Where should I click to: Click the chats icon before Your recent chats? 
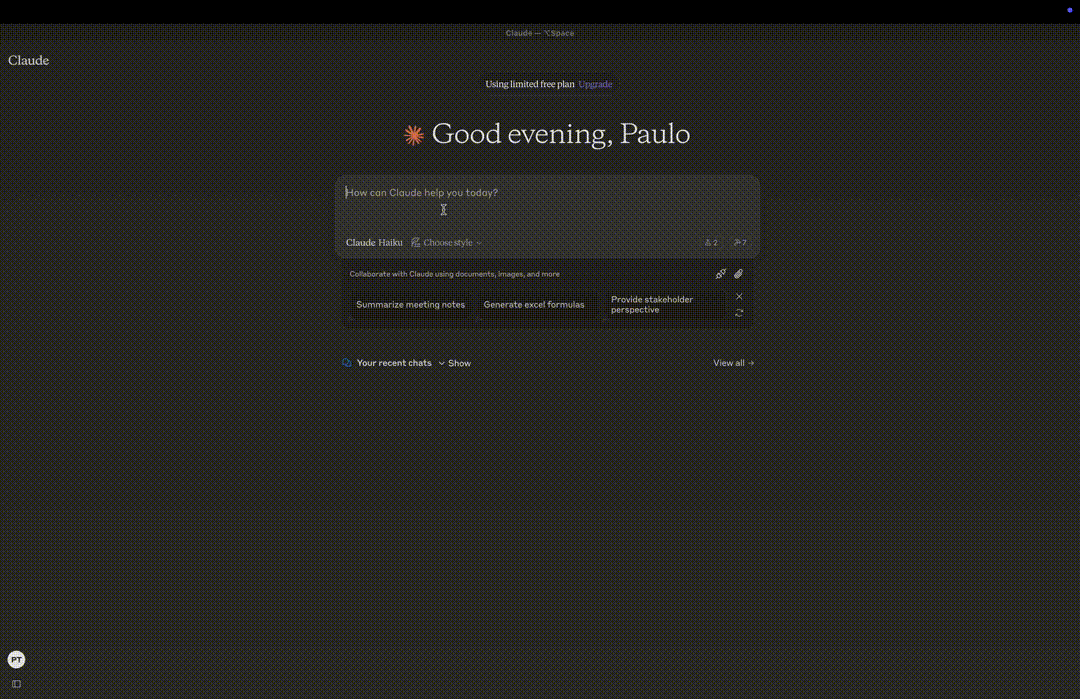(x=346, y=363)
